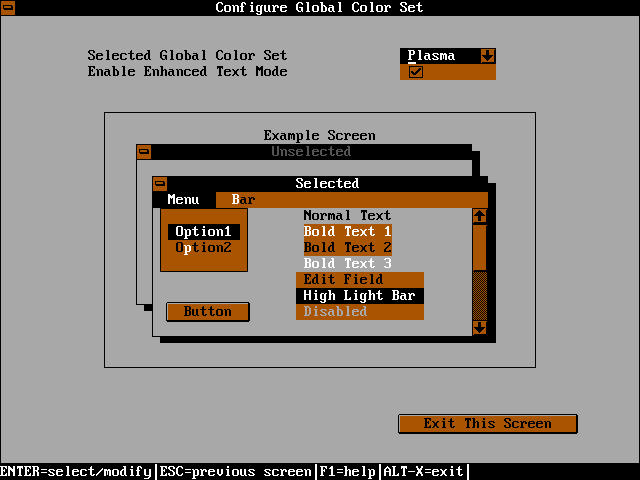This screenshot has width=640, height=480.
Task: Click the shaded scrollbar track area
Action: click(x=479, y=295)
